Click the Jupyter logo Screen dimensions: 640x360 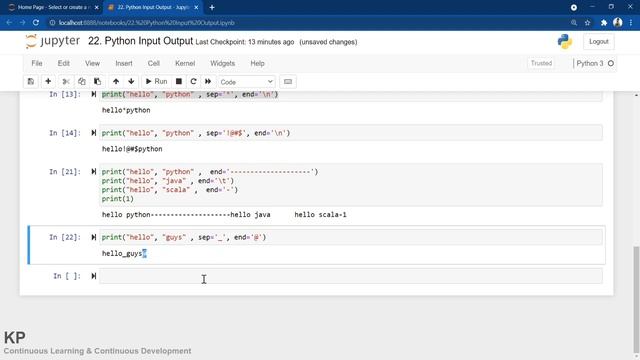pyautogui.click(x=53, y=41)
